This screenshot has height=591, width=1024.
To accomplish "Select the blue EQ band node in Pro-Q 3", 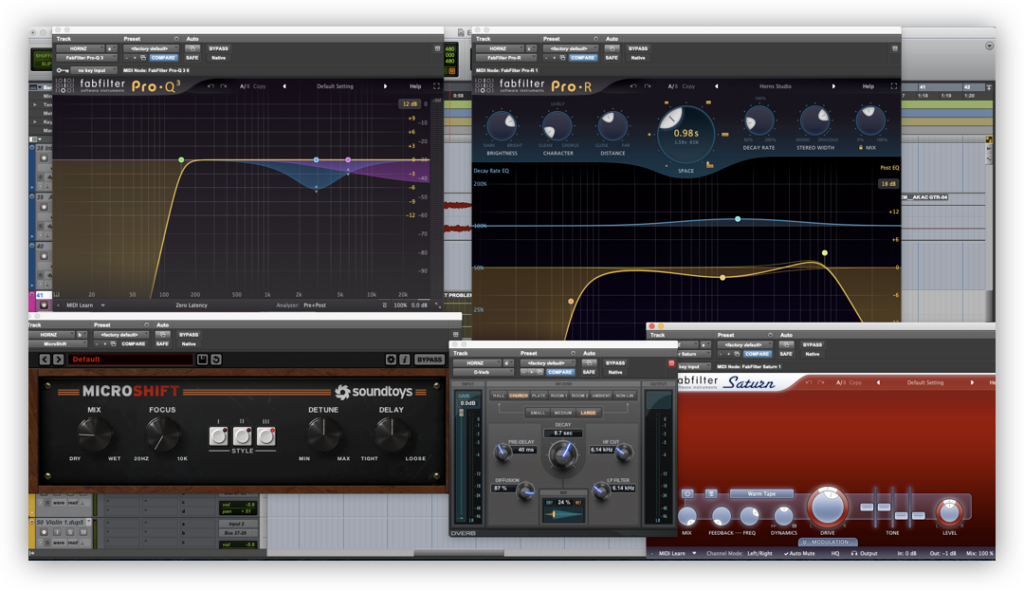I will pyautogui.click(x=316, y=160).
